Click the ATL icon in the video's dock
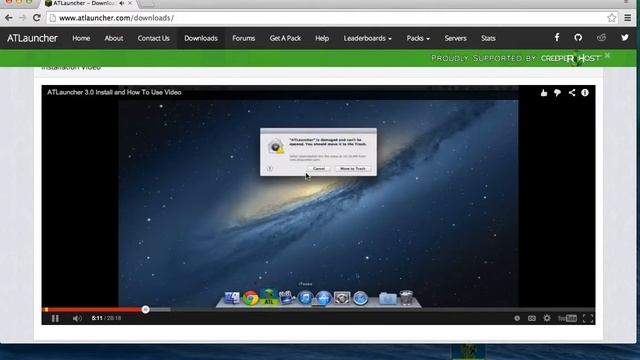Image resolution: width=640 pixels, height=360 pixels. [269, 297]
